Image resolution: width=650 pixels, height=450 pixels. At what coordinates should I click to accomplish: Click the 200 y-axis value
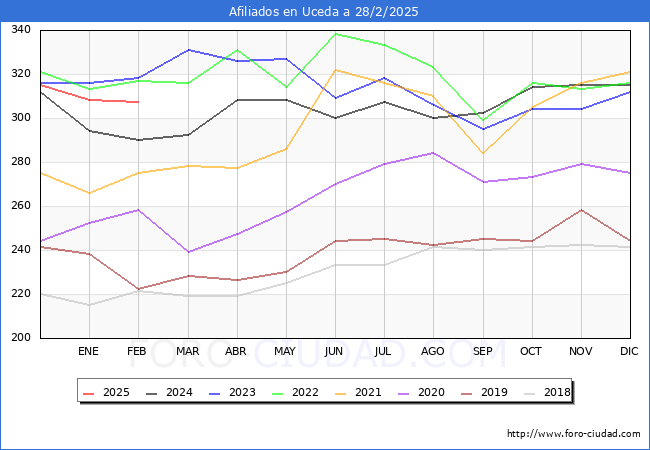click(x=21, y=337)
